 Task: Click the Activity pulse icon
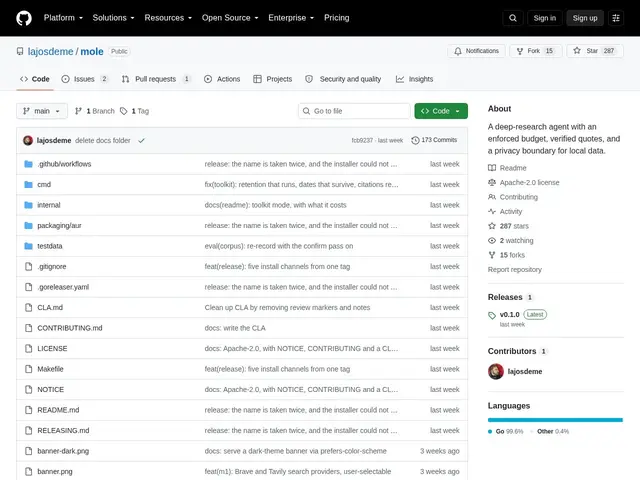[492, 211]
